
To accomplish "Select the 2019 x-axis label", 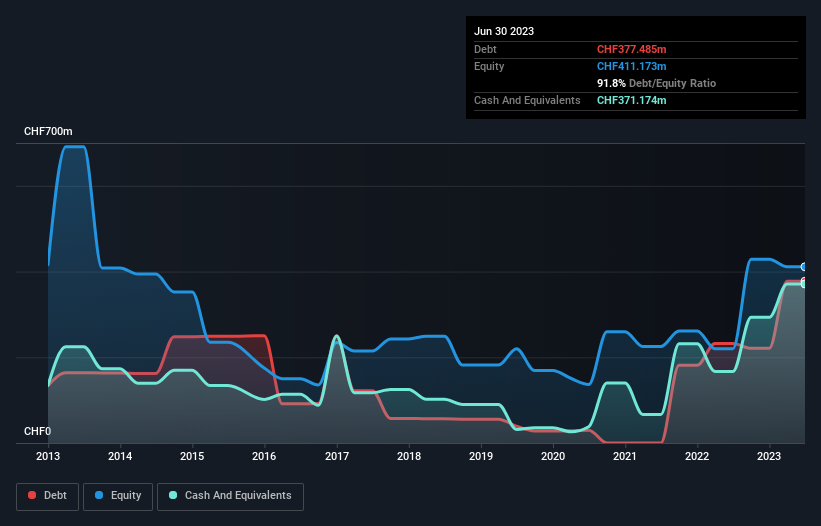I will coord(481,456).
